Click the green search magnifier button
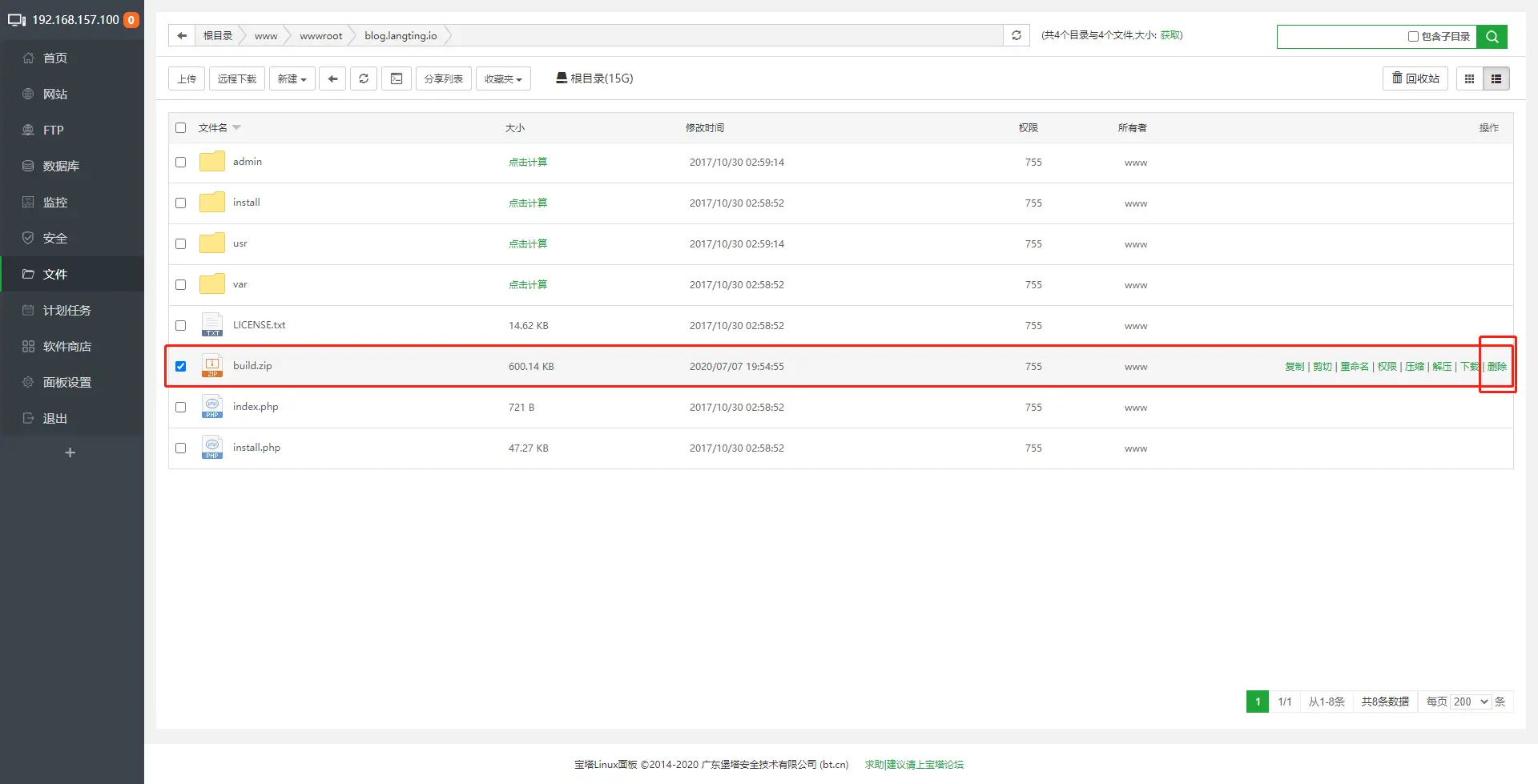1538x784 pixels. tap(1492, 36)
